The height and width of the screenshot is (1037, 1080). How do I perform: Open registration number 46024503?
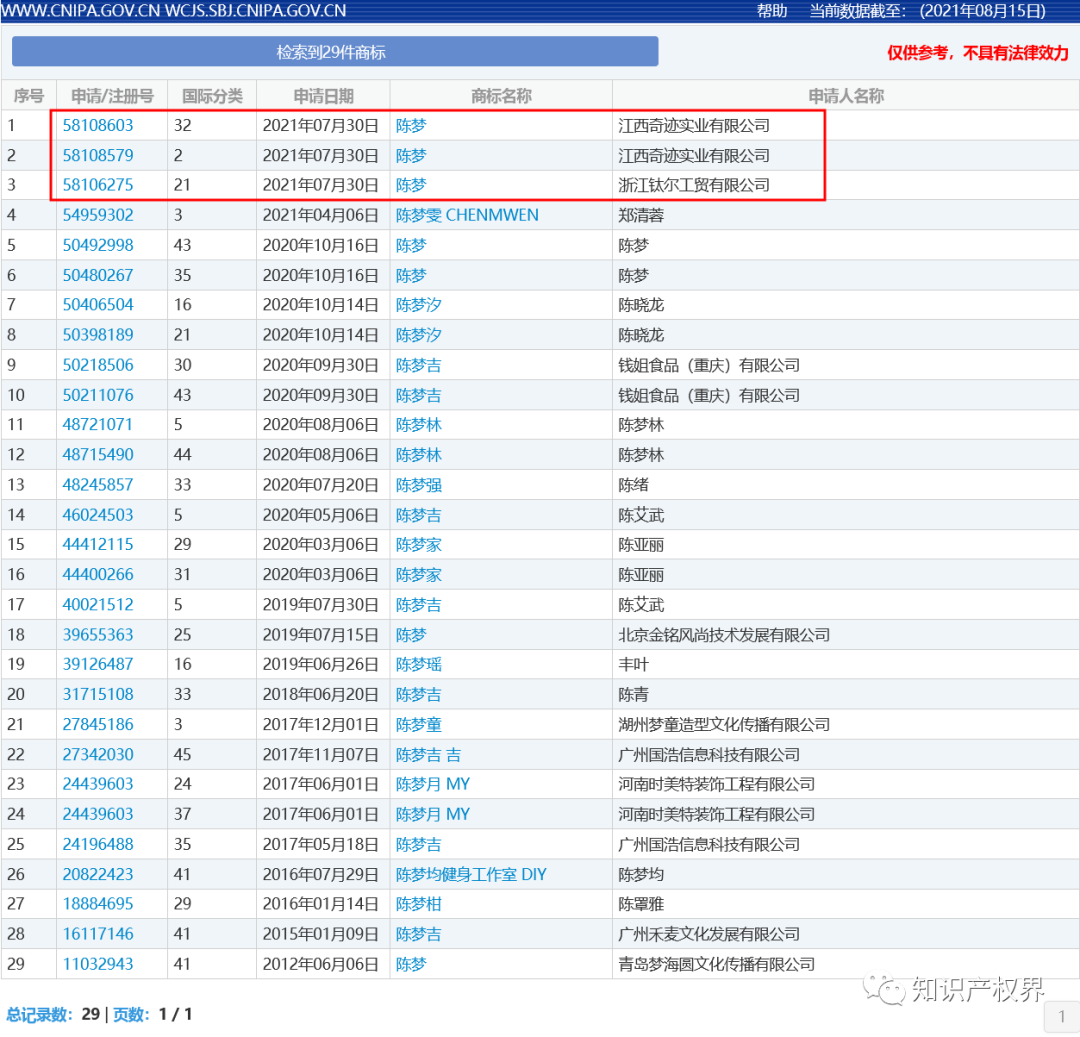98,515
